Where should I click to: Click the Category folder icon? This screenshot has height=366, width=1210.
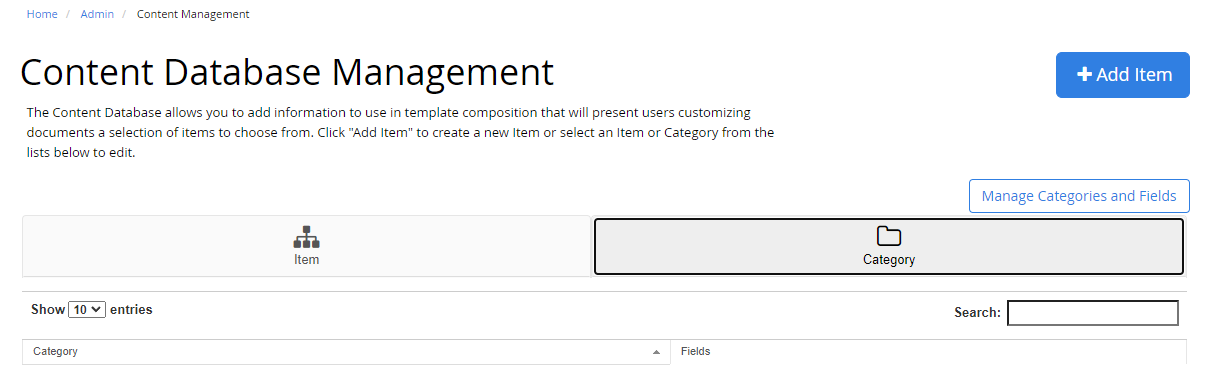tap(889, 236)
